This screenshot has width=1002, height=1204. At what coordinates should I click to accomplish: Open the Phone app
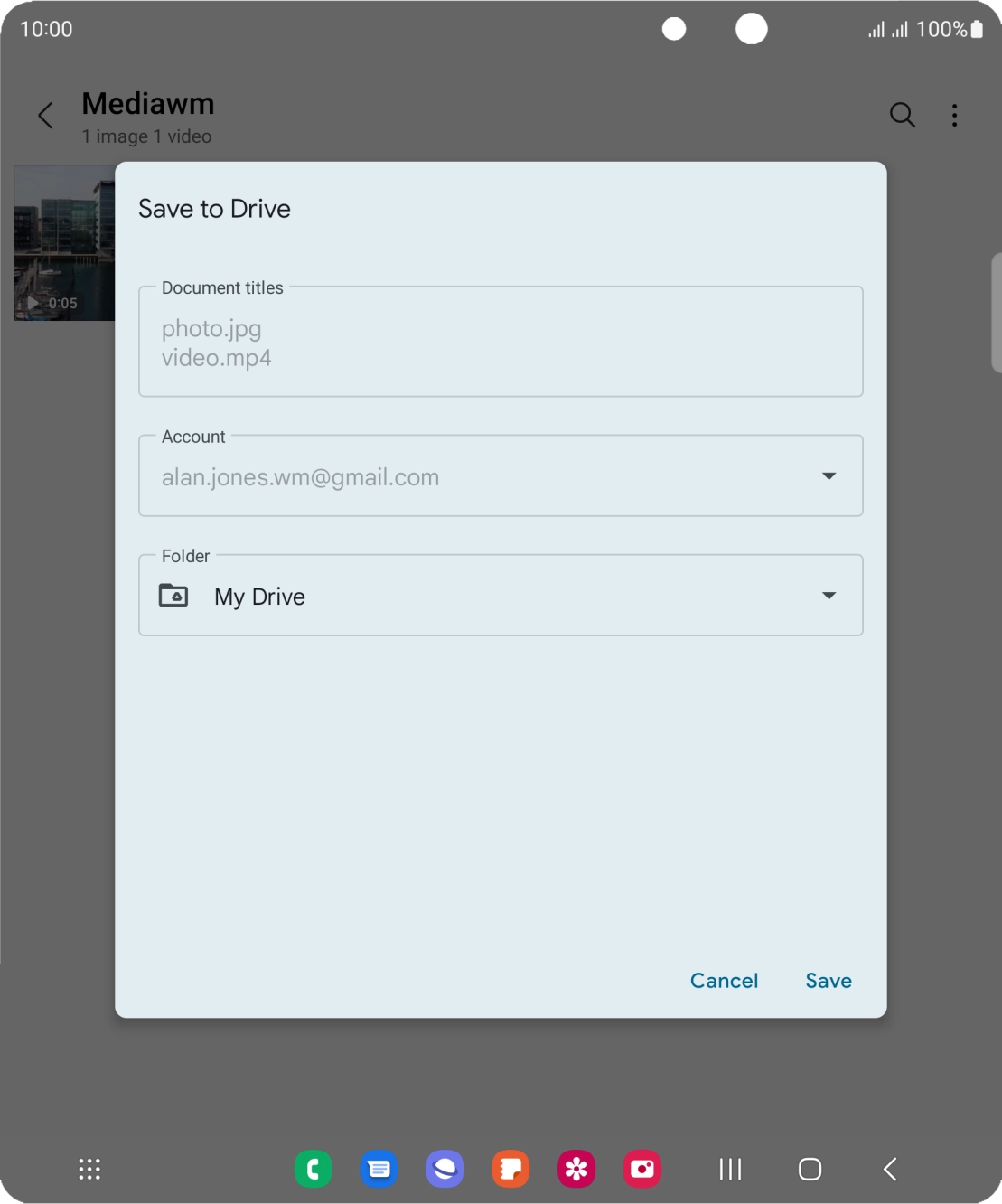tap(313, 1169)
